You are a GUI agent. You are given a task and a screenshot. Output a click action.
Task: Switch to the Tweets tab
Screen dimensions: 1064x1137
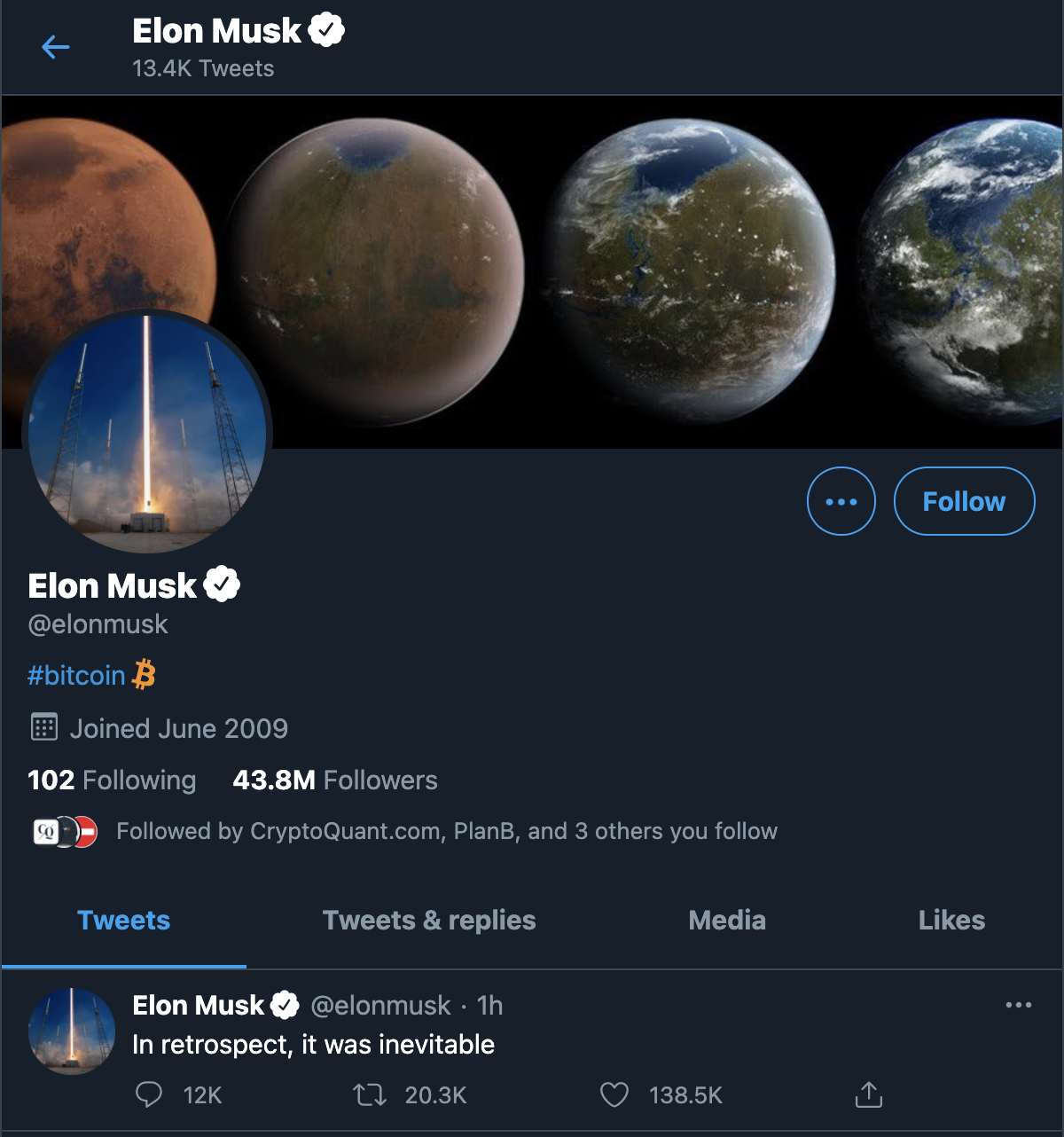[123, 921]
